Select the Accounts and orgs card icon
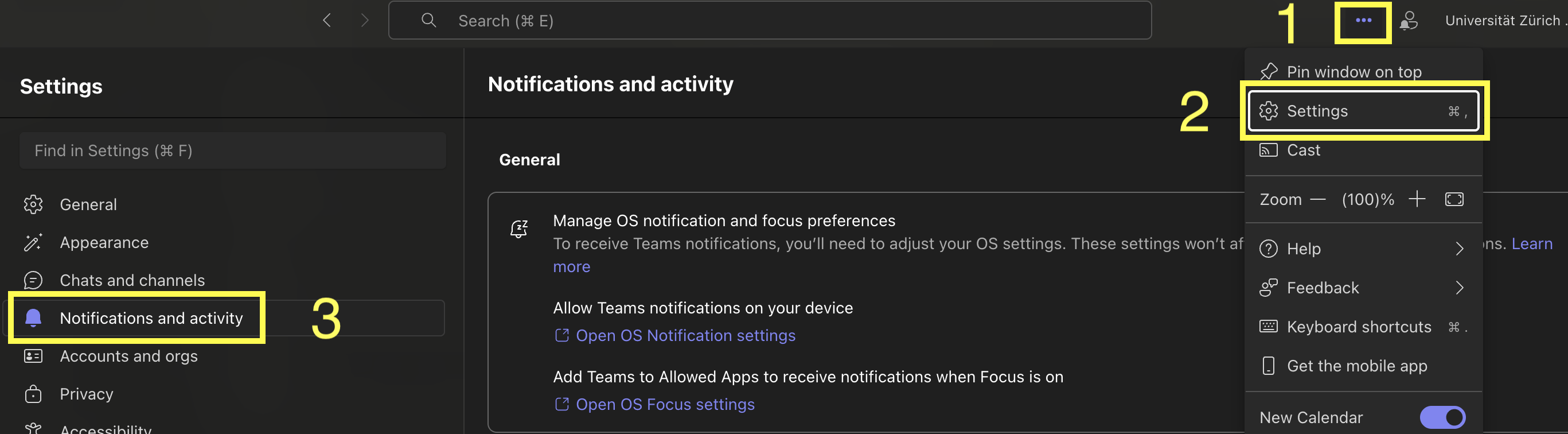 tap(33, 355)
